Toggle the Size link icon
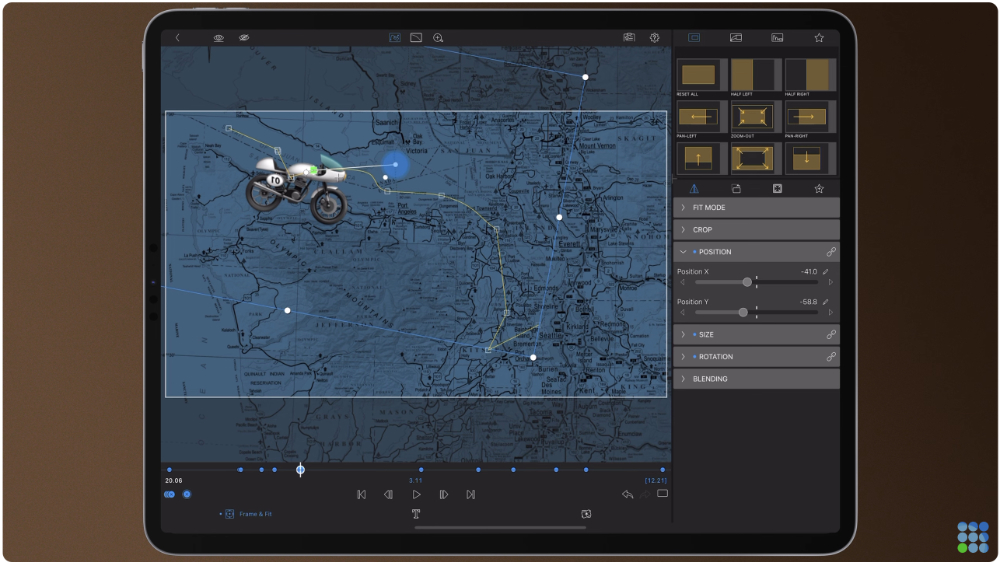1000x566 pixels. coord(831,334)
